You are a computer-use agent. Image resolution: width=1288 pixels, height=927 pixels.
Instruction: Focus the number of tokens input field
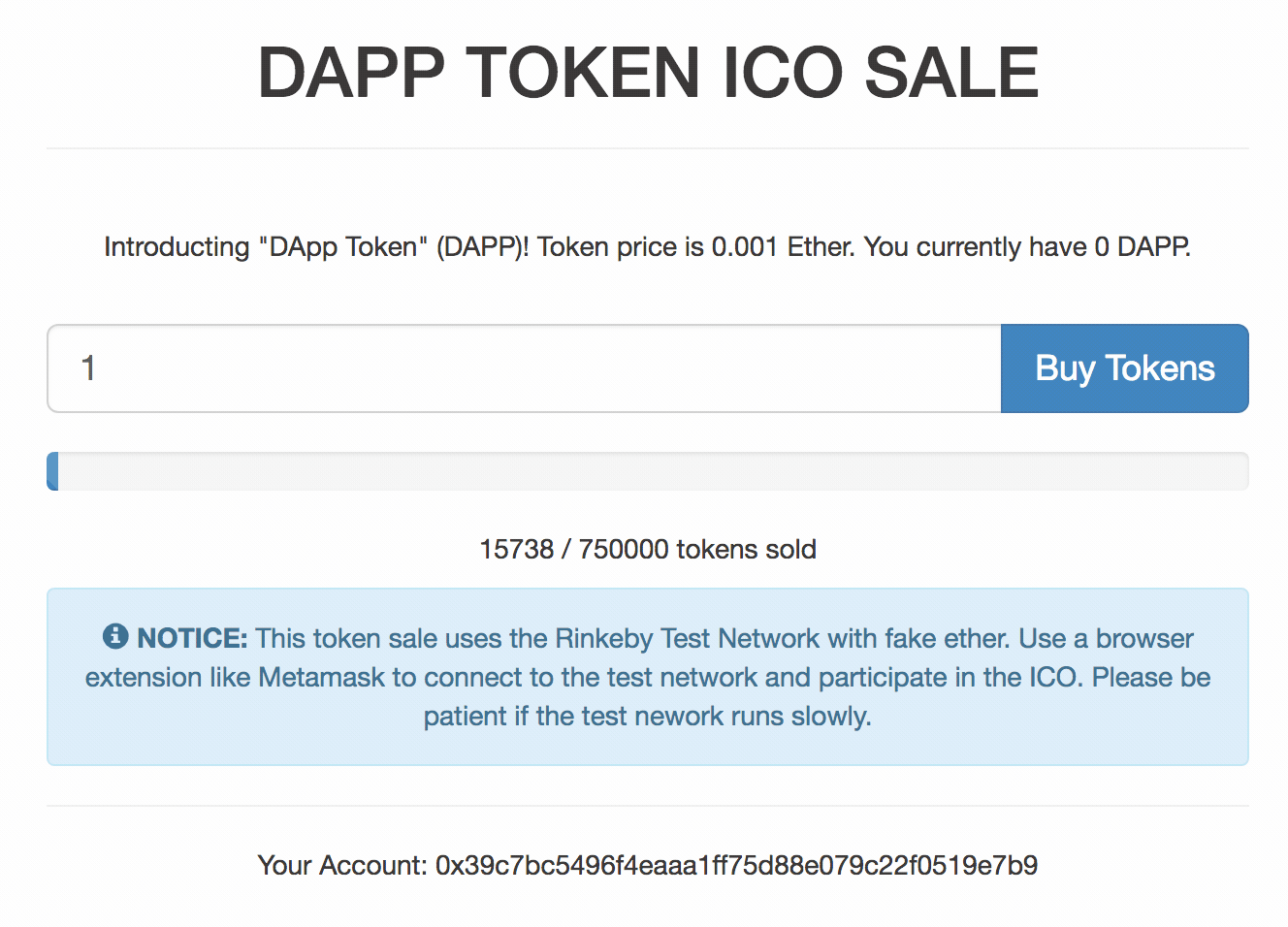pyautogui.click(x=524, y=368)
